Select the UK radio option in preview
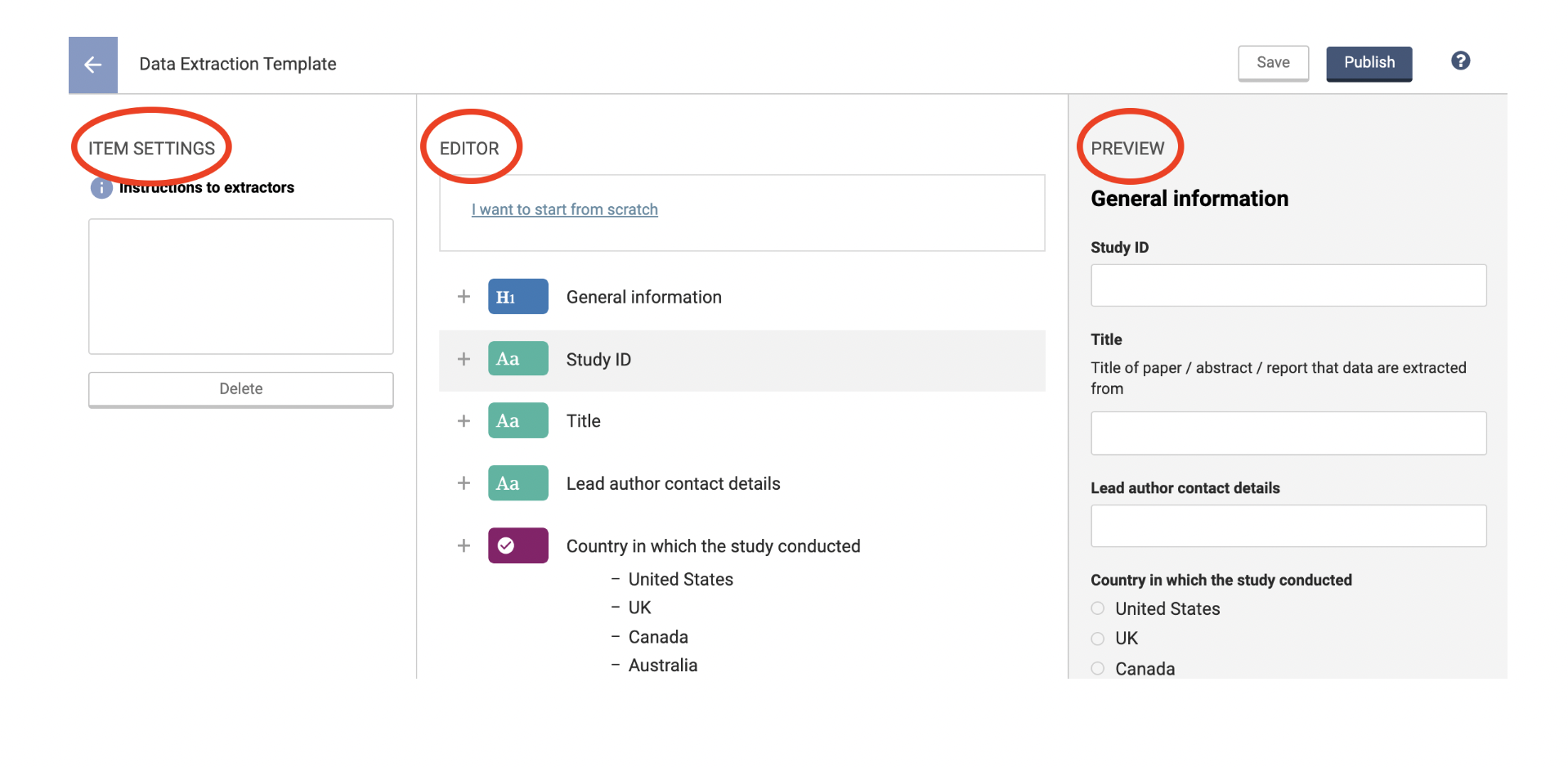 pos(1098,639)
